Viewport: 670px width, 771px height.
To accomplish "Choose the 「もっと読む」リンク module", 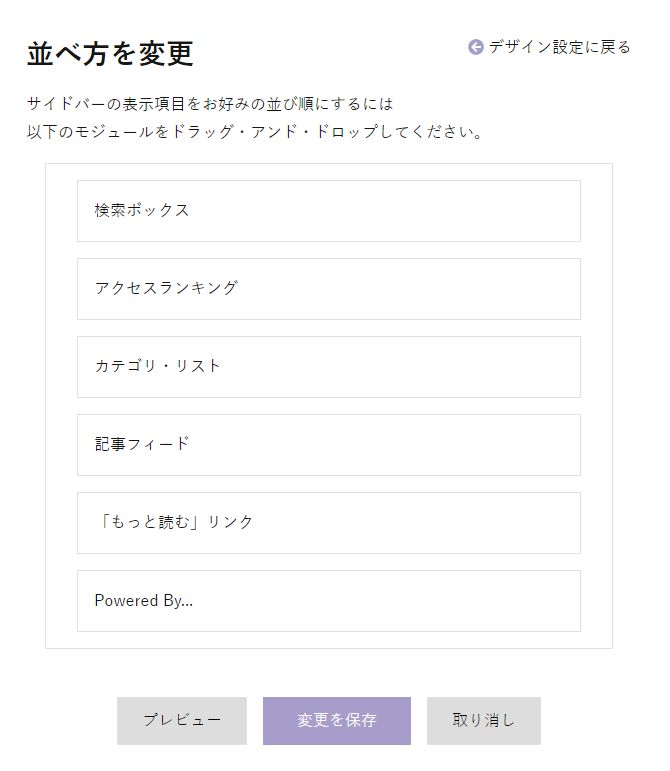I will pyautogui.click(x=328, y=523).
